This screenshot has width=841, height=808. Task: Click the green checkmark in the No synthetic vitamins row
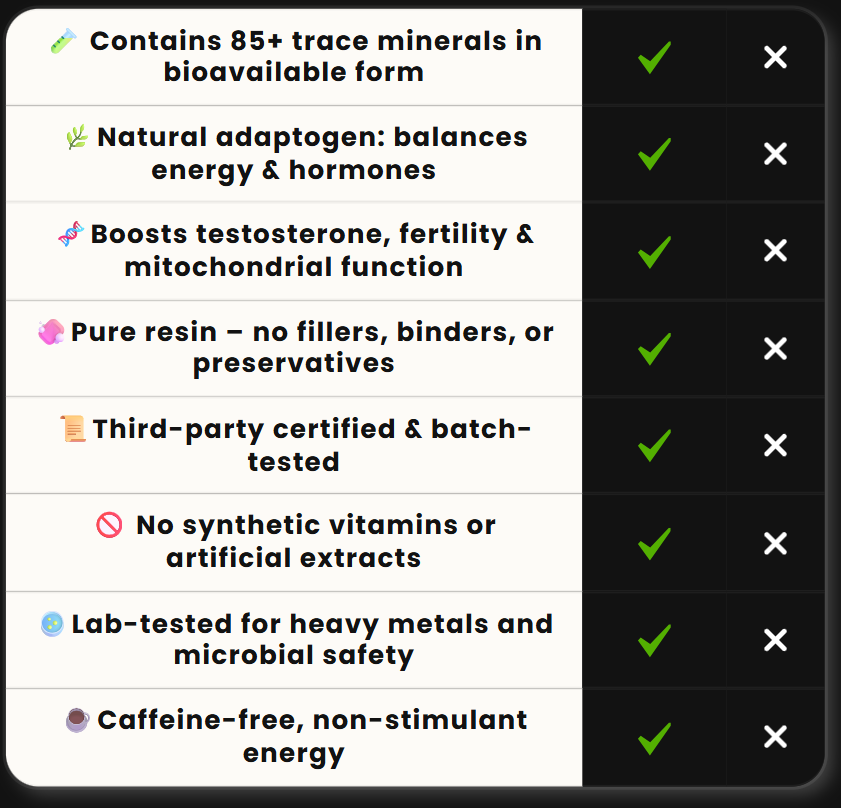pos(654,543)
